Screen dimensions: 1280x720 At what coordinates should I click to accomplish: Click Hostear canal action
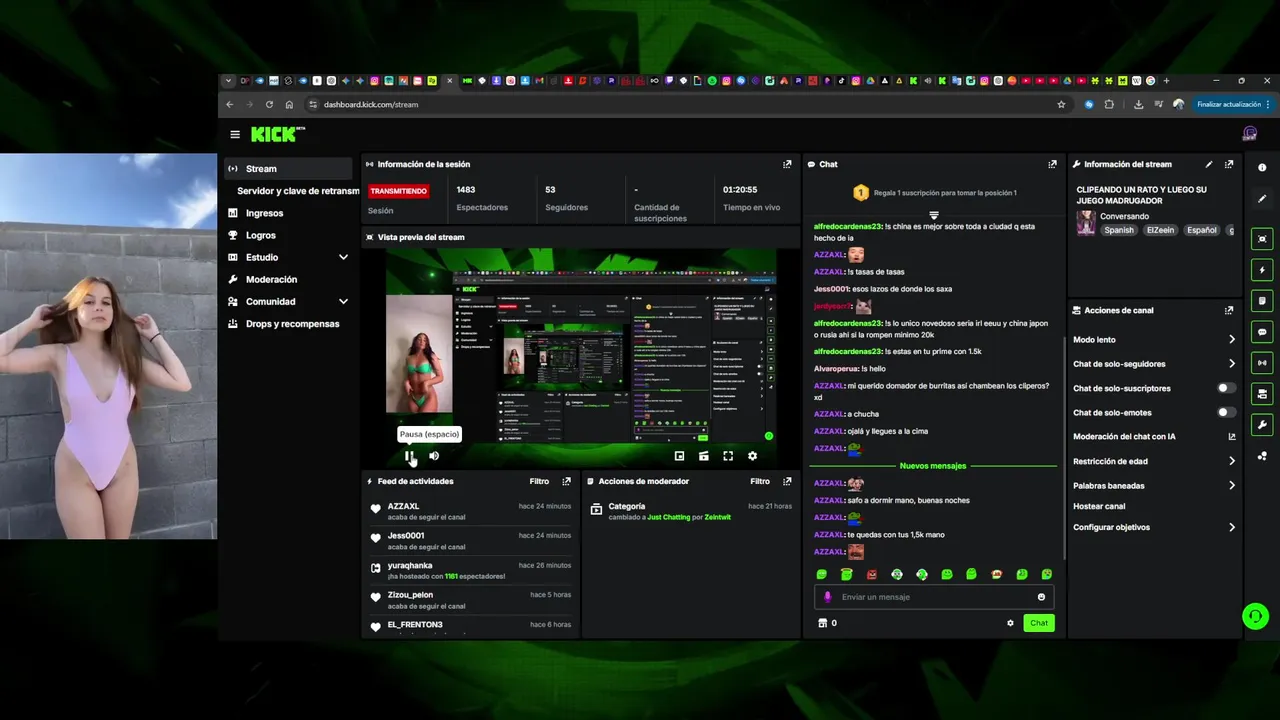(1099, 506)
